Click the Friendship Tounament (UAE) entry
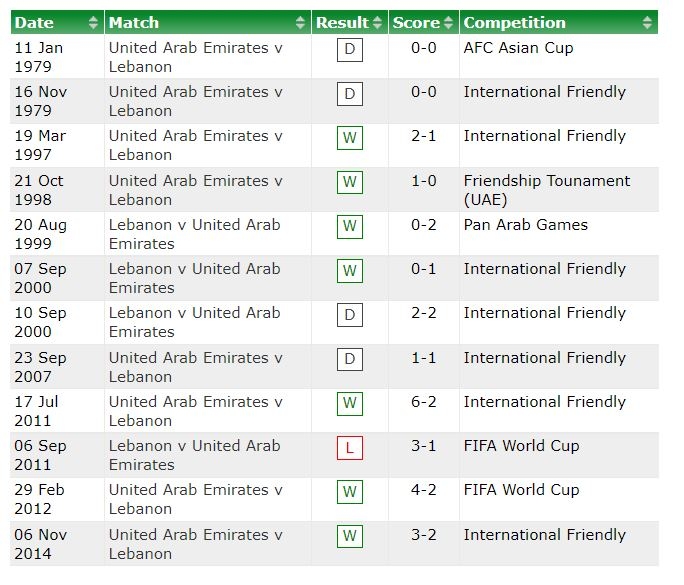Viewport: 684px width, 585px height. [x=547, y=190]
